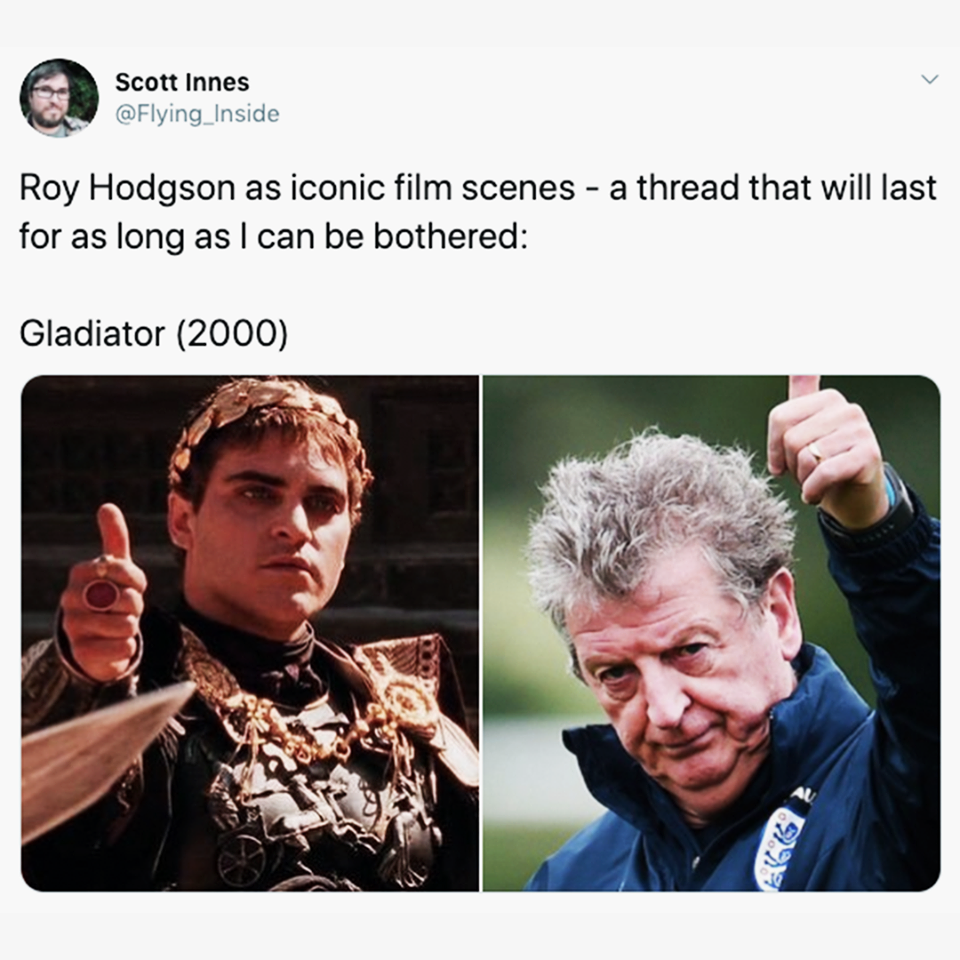The image size is (960, 960).
Task: Click the 'Gladiator (2000)' caption line
Action: point(153,334)
